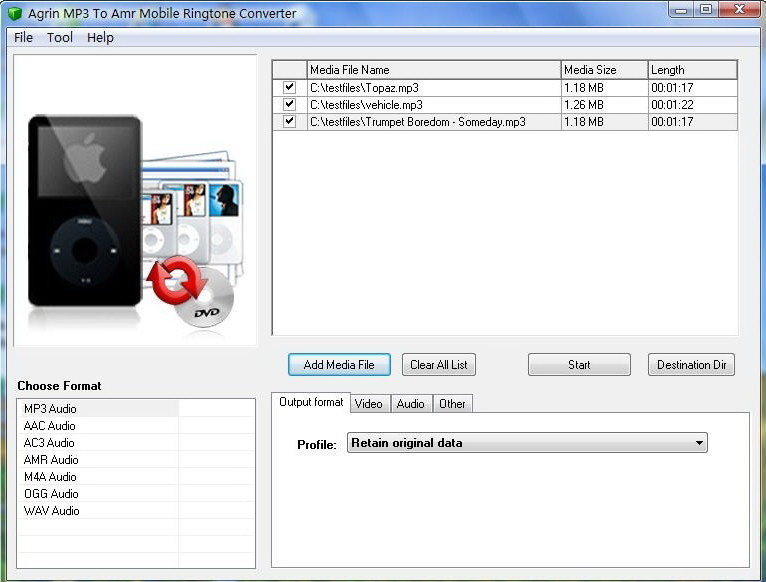Screen dimensions: 766x582
Task: Click the iPod and DVD preview image
Action: coord(135,200)
